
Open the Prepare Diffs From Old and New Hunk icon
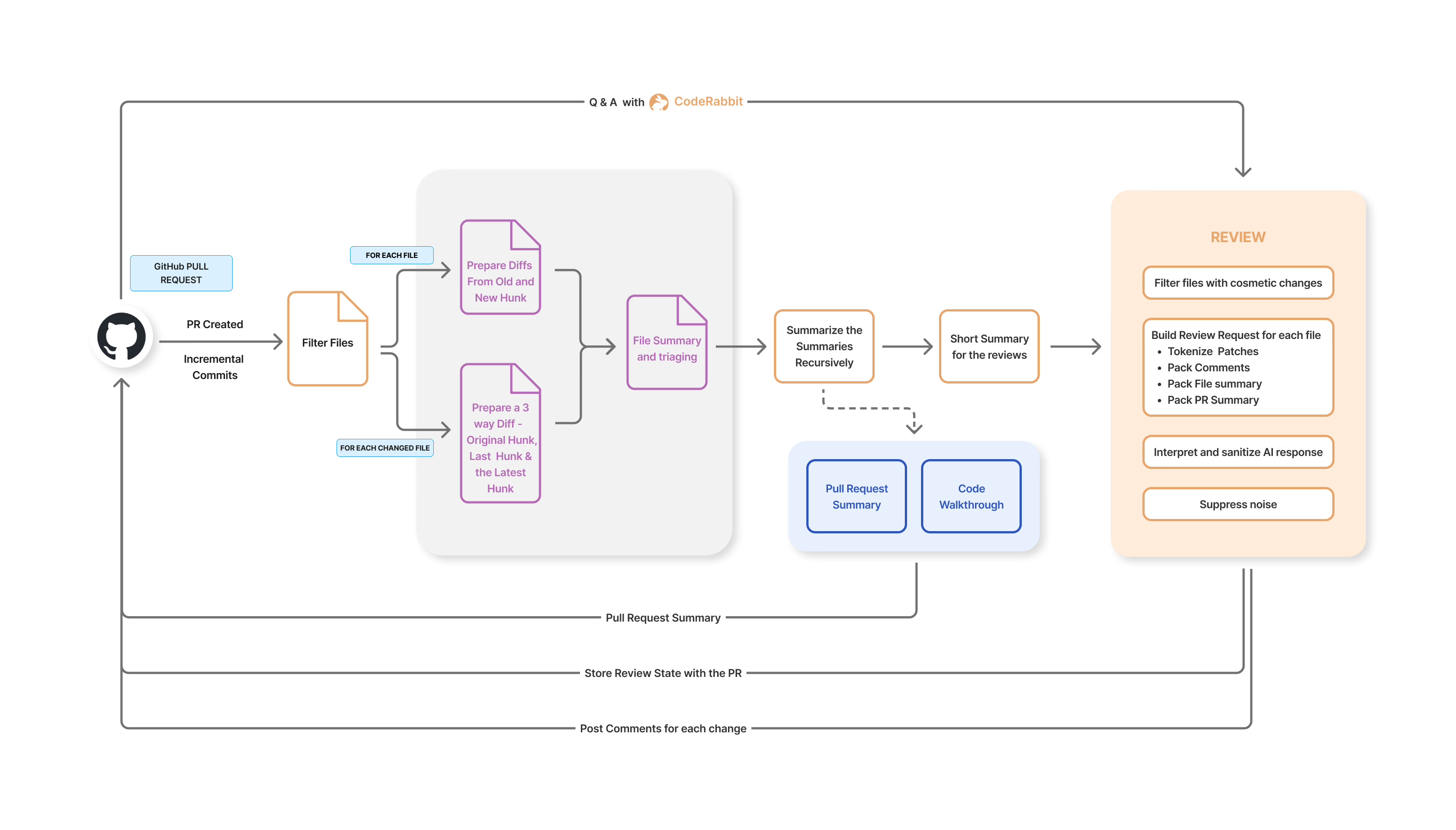click(500, 267)
